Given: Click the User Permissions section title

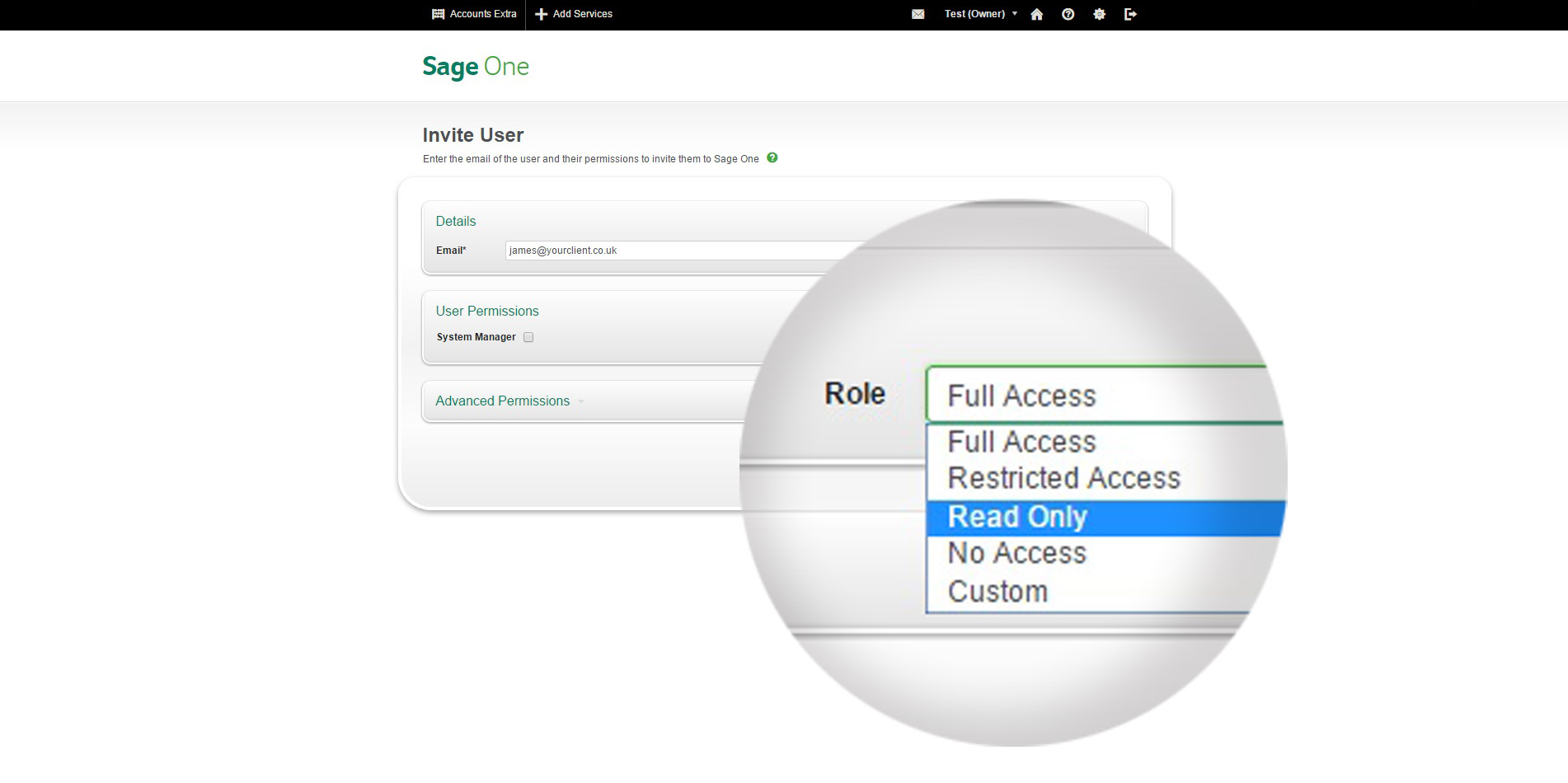Looking at the screenshot, I should 487,312.
